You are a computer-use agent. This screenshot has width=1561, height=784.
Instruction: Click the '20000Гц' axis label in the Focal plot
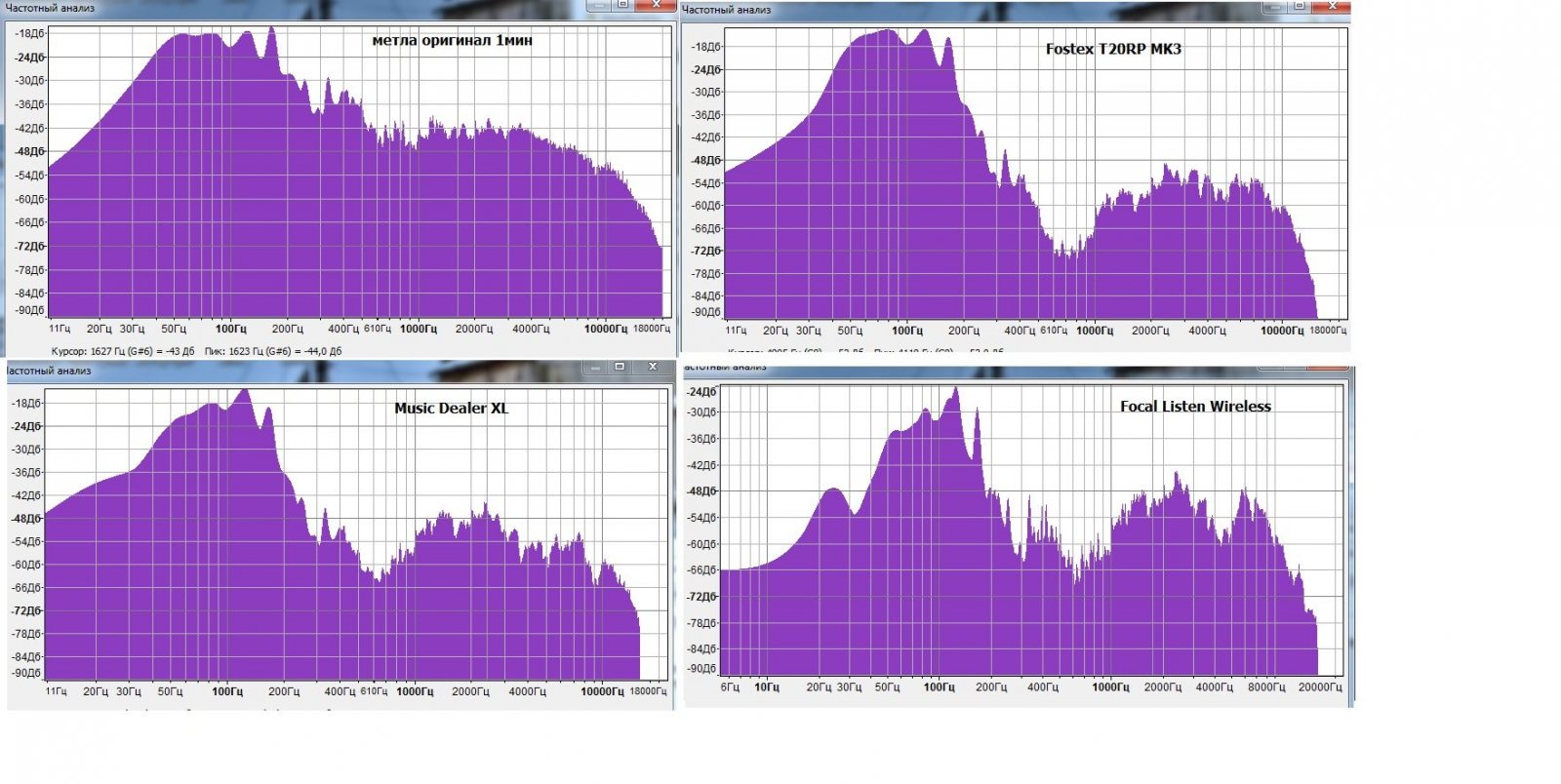pyautogui.click(x=1320, y=687)
